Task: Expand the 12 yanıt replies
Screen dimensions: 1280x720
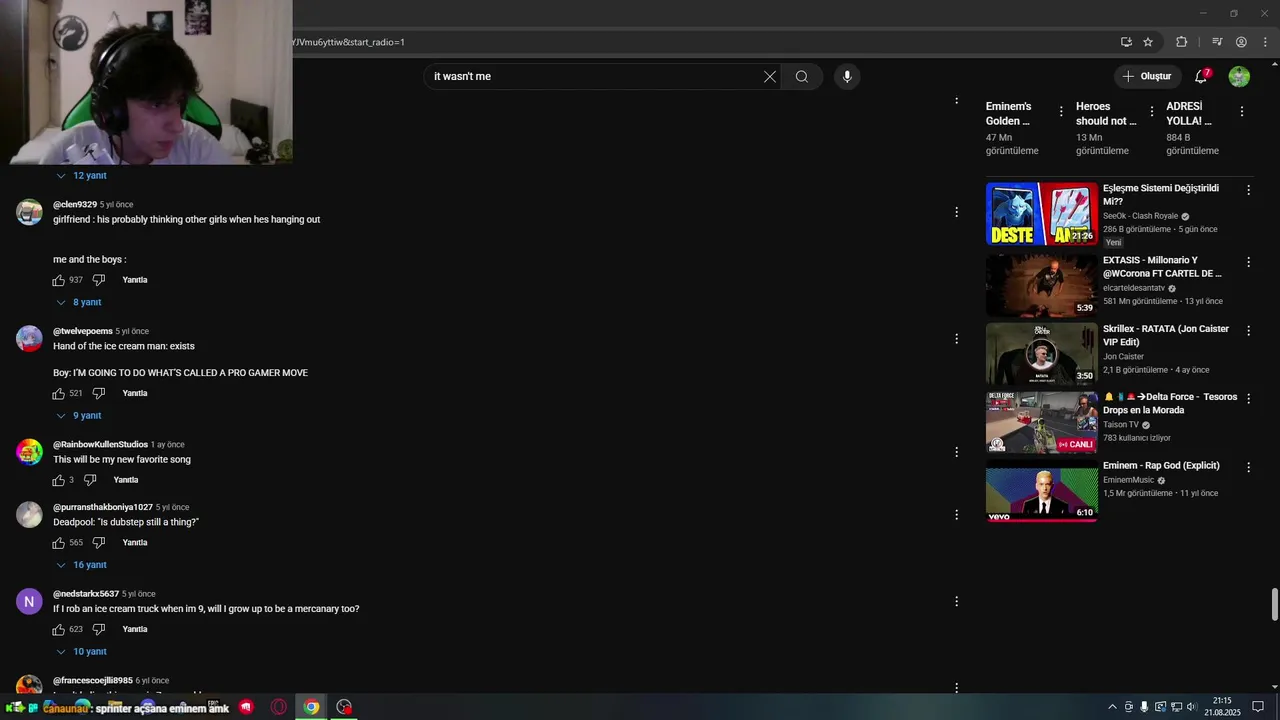Action: (82, 175)
